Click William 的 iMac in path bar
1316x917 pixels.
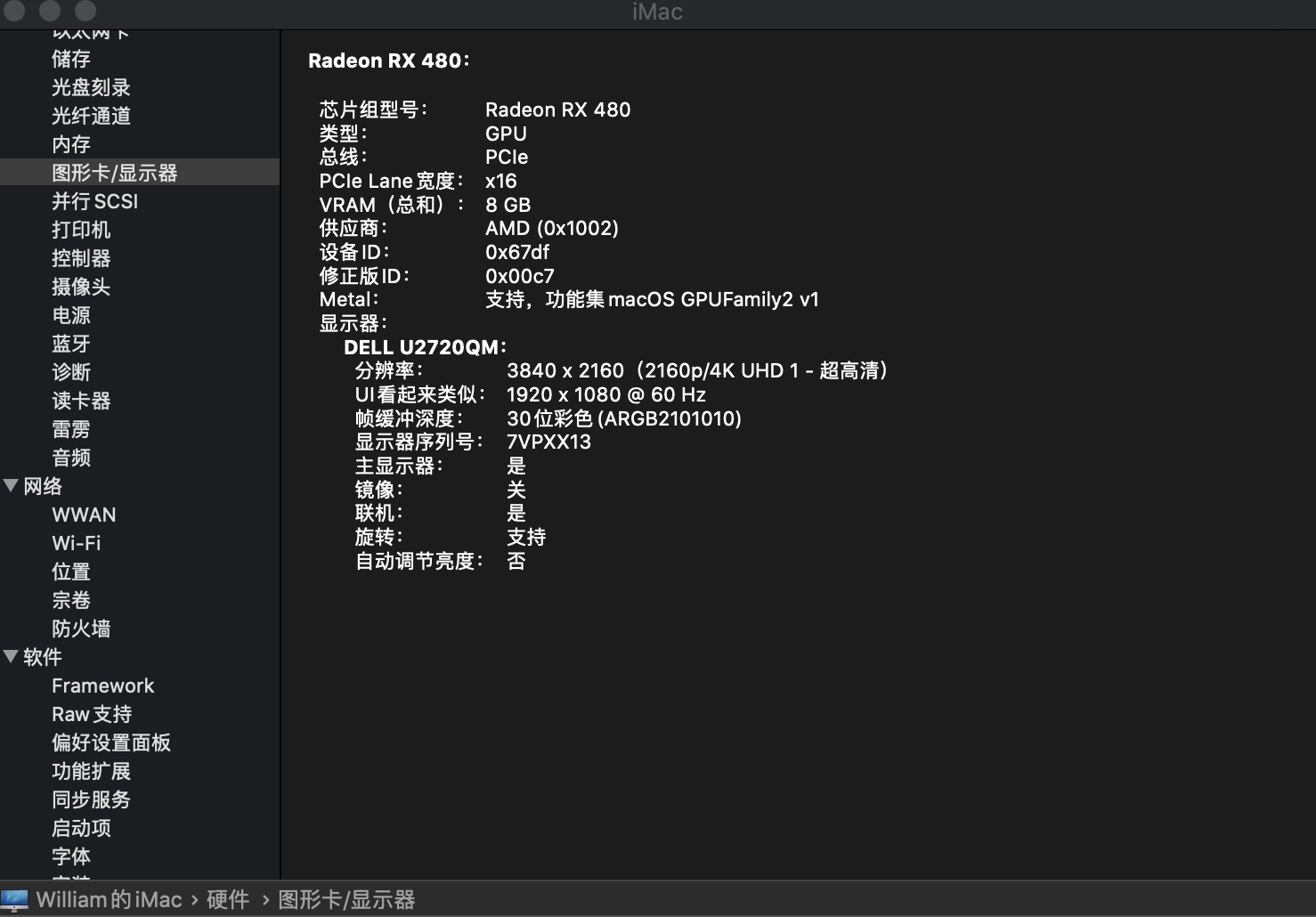pyautogui.click(x=109, y=900)
